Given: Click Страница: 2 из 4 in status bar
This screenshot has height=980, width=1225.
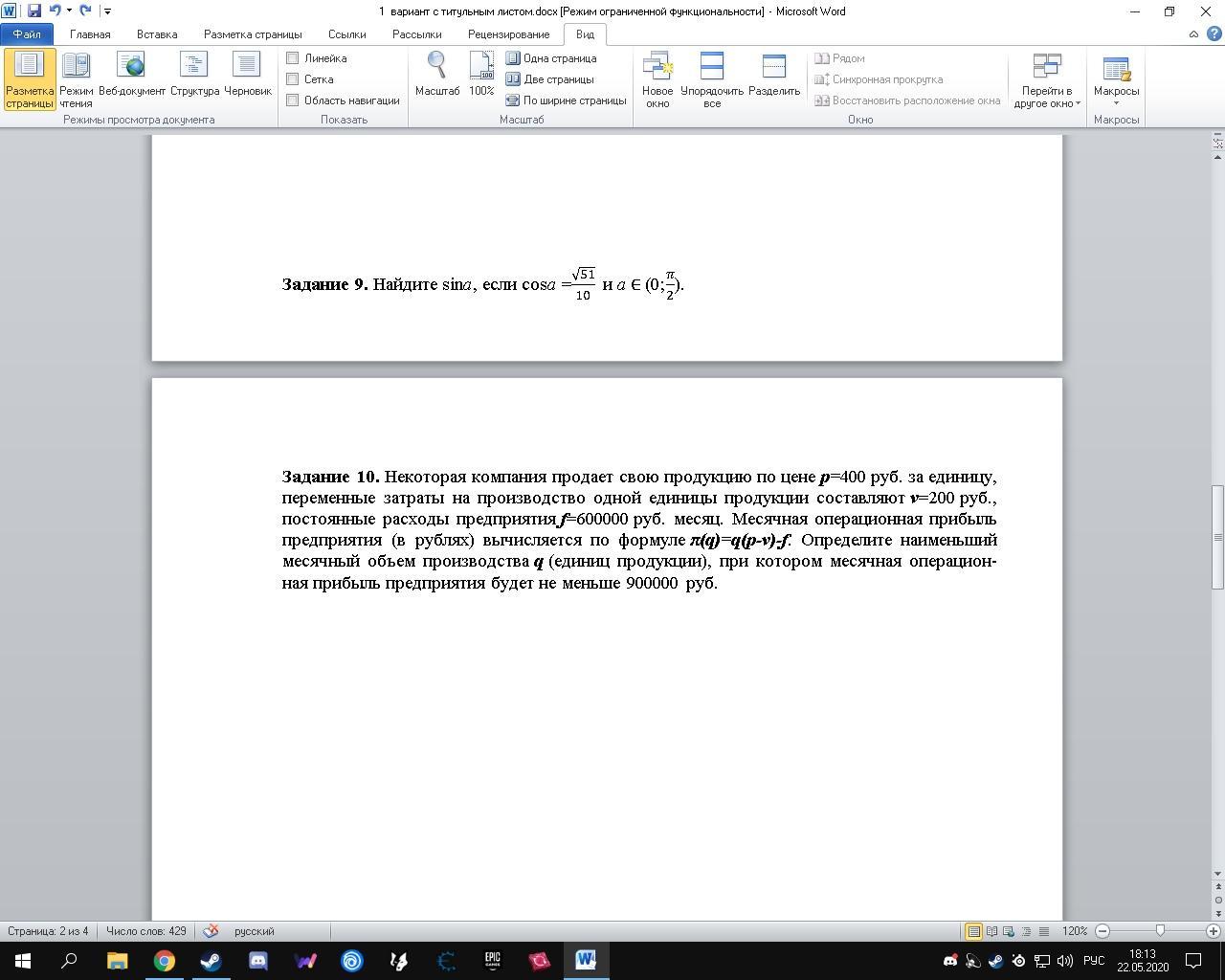Looking at the screenshot, I should click(48, 931).
